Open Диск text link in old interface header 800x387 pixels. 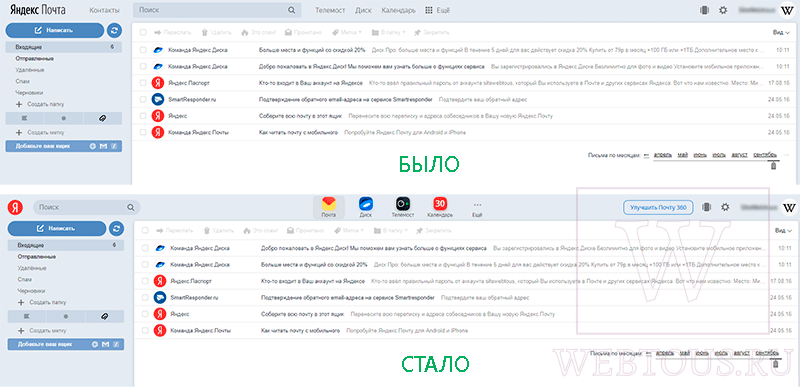[363, 10]
